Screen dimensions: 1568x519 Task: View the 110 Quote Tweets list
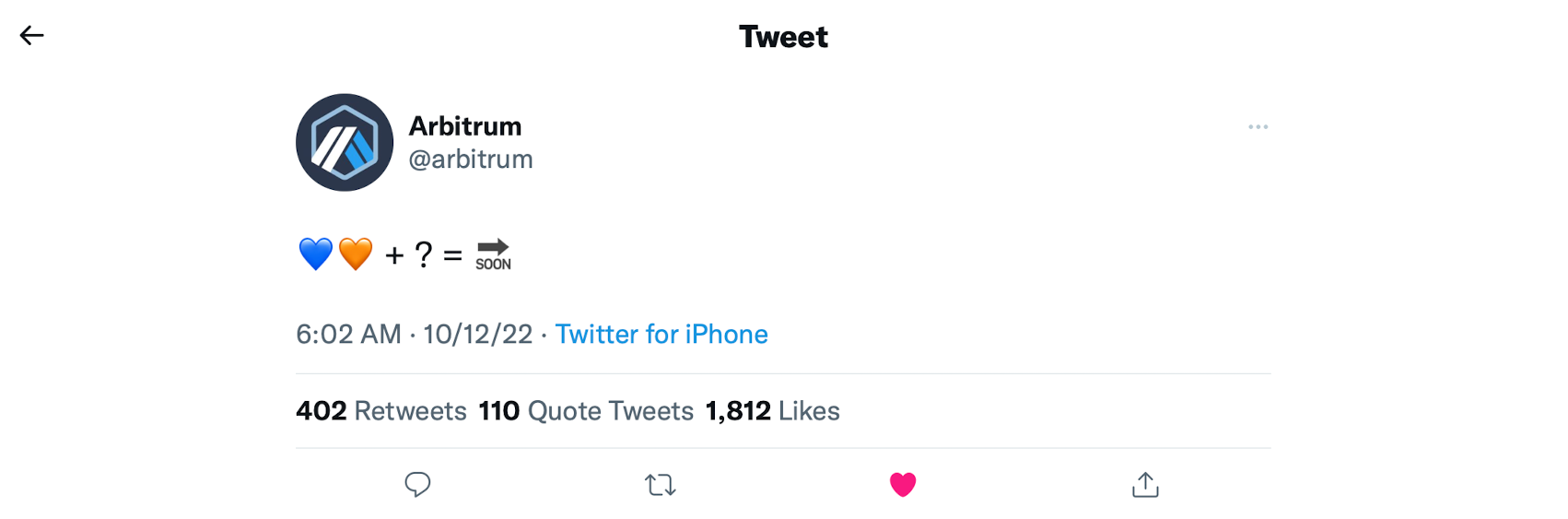pyautogui.click(x=586, y=411)
